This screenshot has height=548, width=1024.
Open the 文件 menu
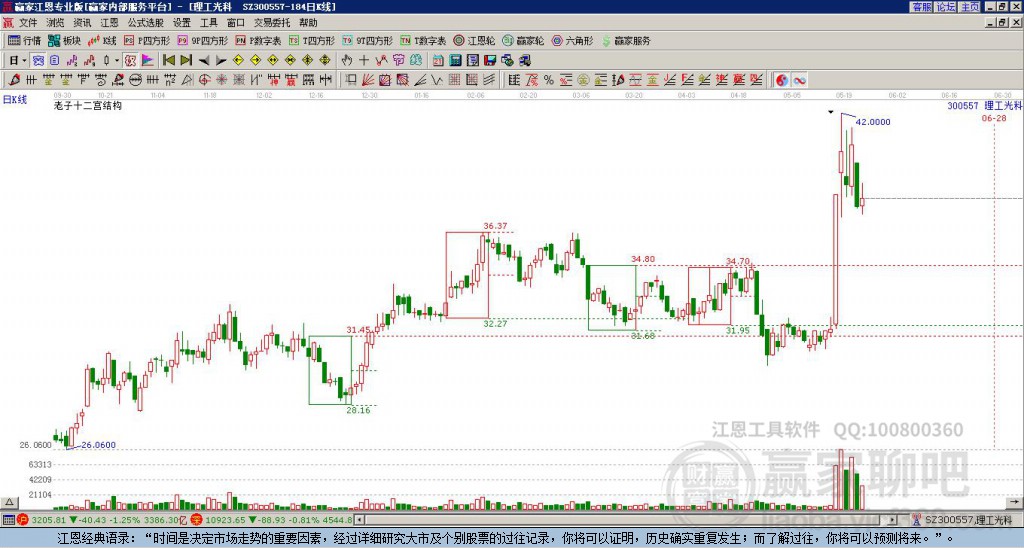pyautogui.click(x=28, y=23)
